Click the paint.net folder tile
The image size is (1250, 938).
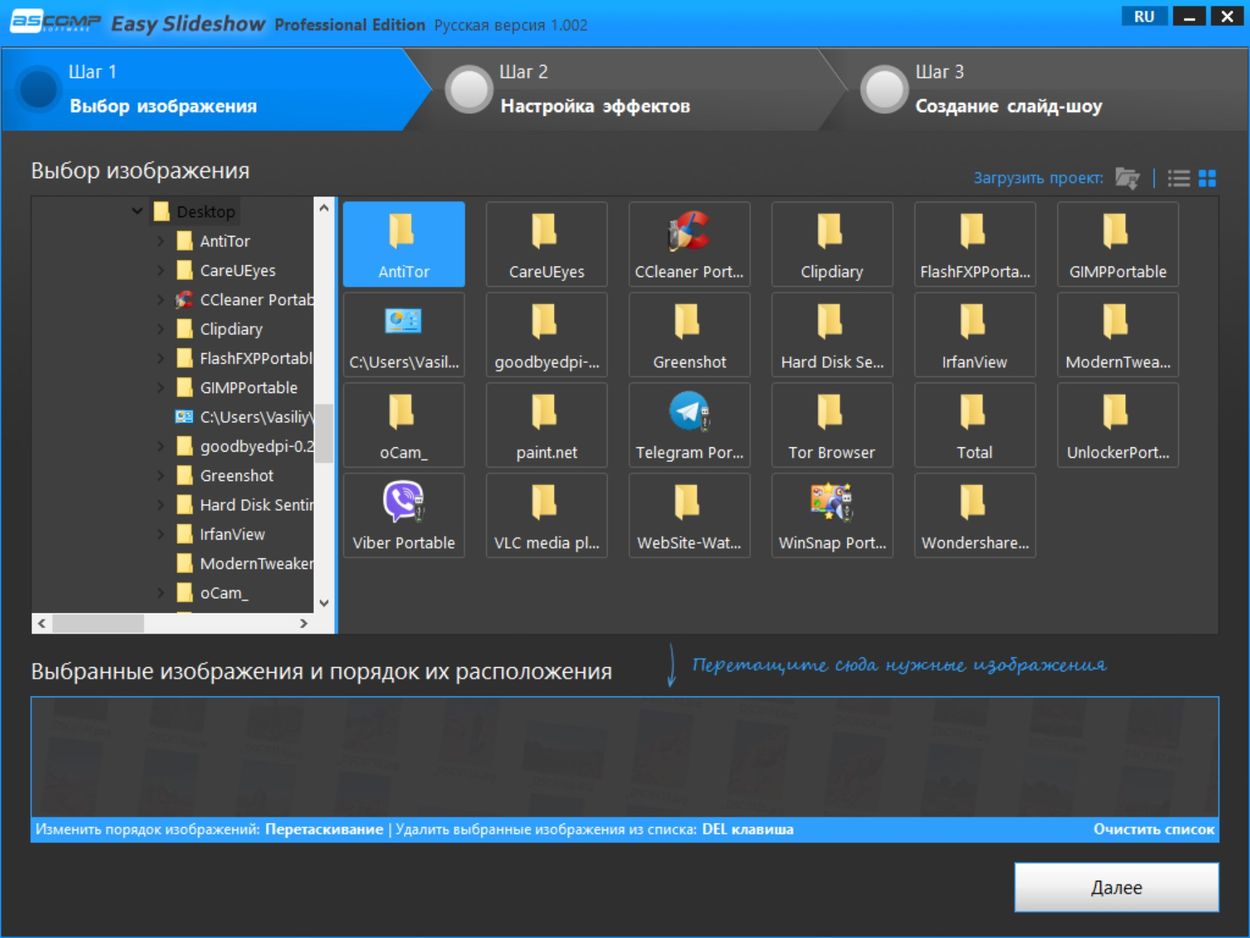[x=546, y=424]
